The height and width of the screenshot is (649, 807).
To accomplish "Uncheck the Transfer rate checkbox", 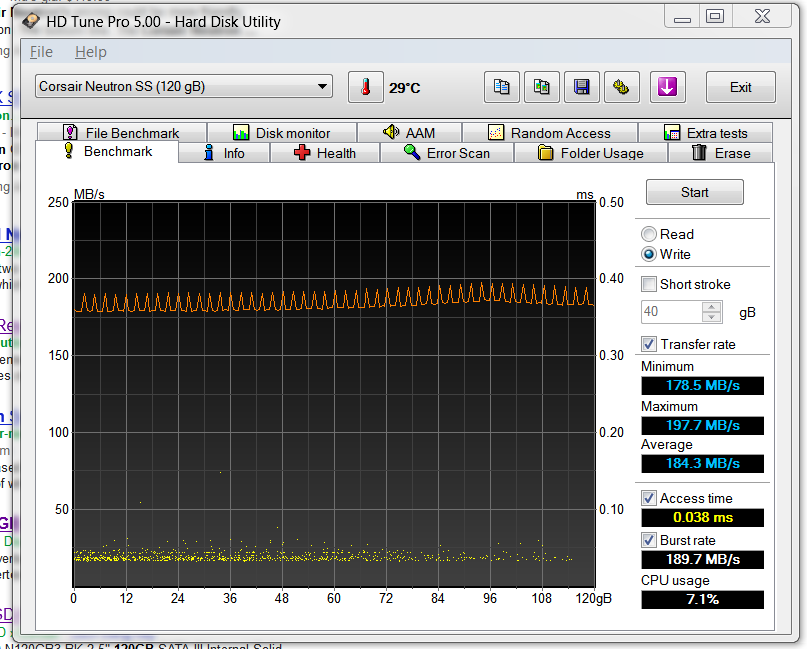I will pyautogui.click(x=649, y=344).
